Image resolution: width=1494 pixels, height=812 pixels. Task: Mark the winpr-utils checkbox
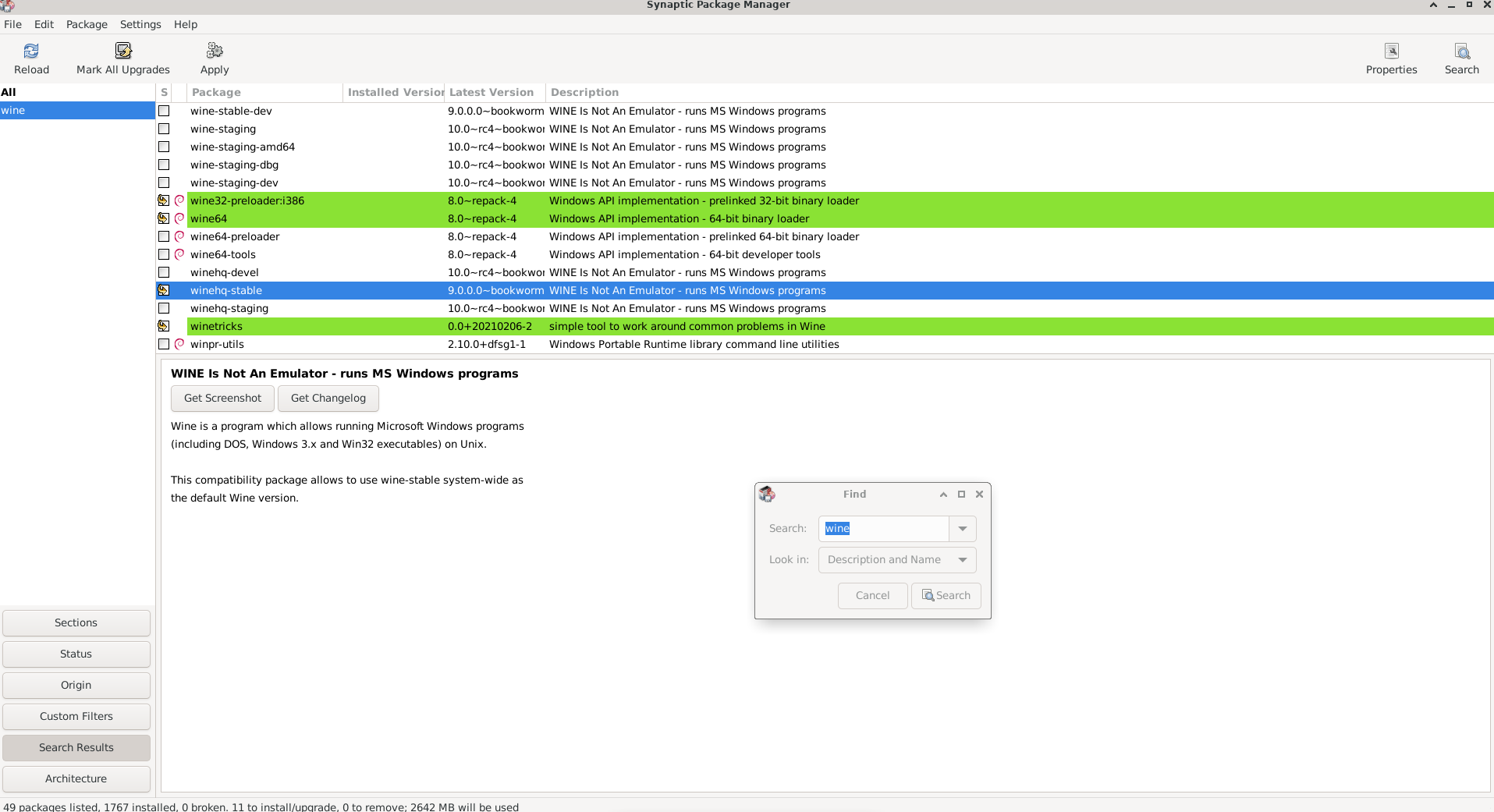tap(164, 344)
